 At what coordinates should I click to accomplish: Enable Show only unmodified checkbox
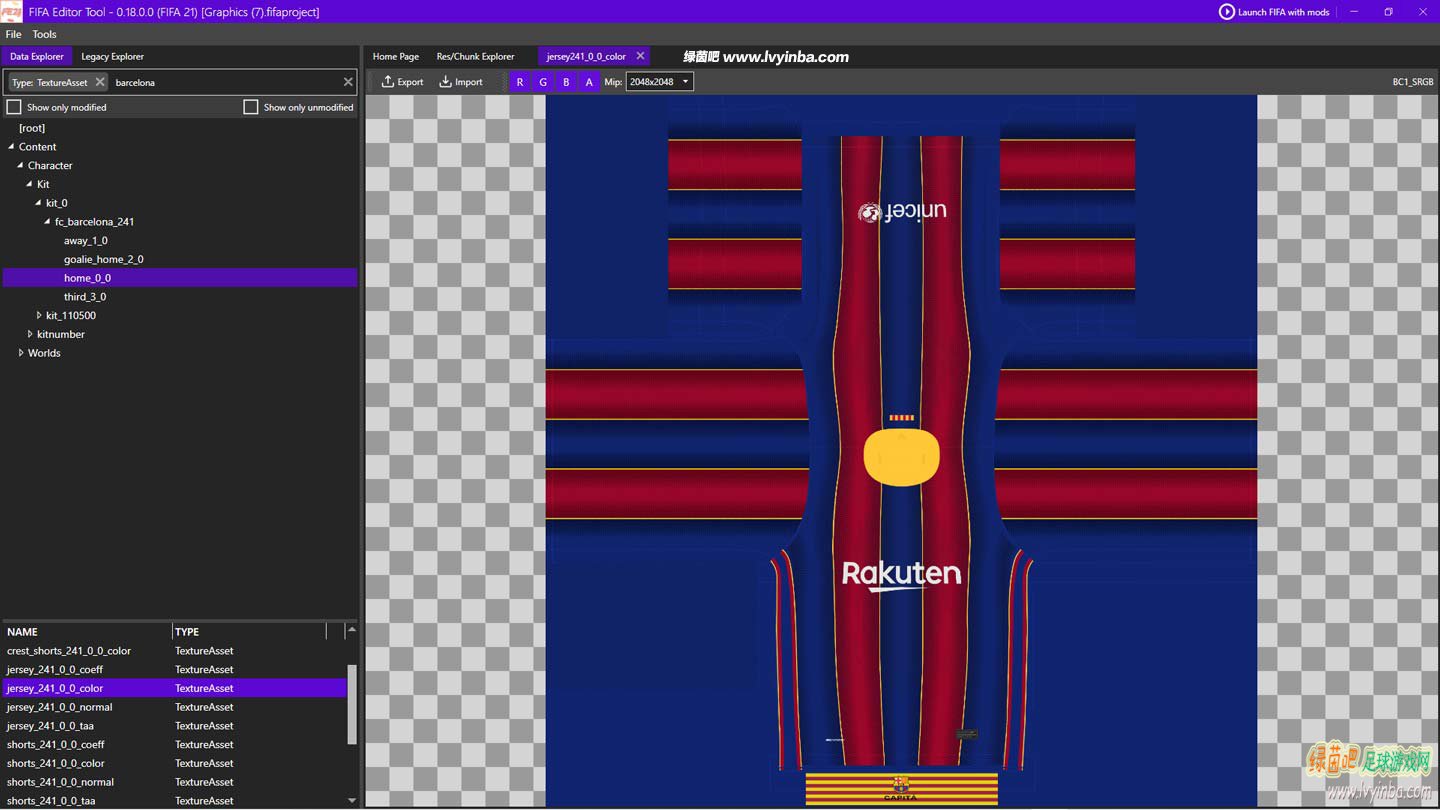(251, 107)
